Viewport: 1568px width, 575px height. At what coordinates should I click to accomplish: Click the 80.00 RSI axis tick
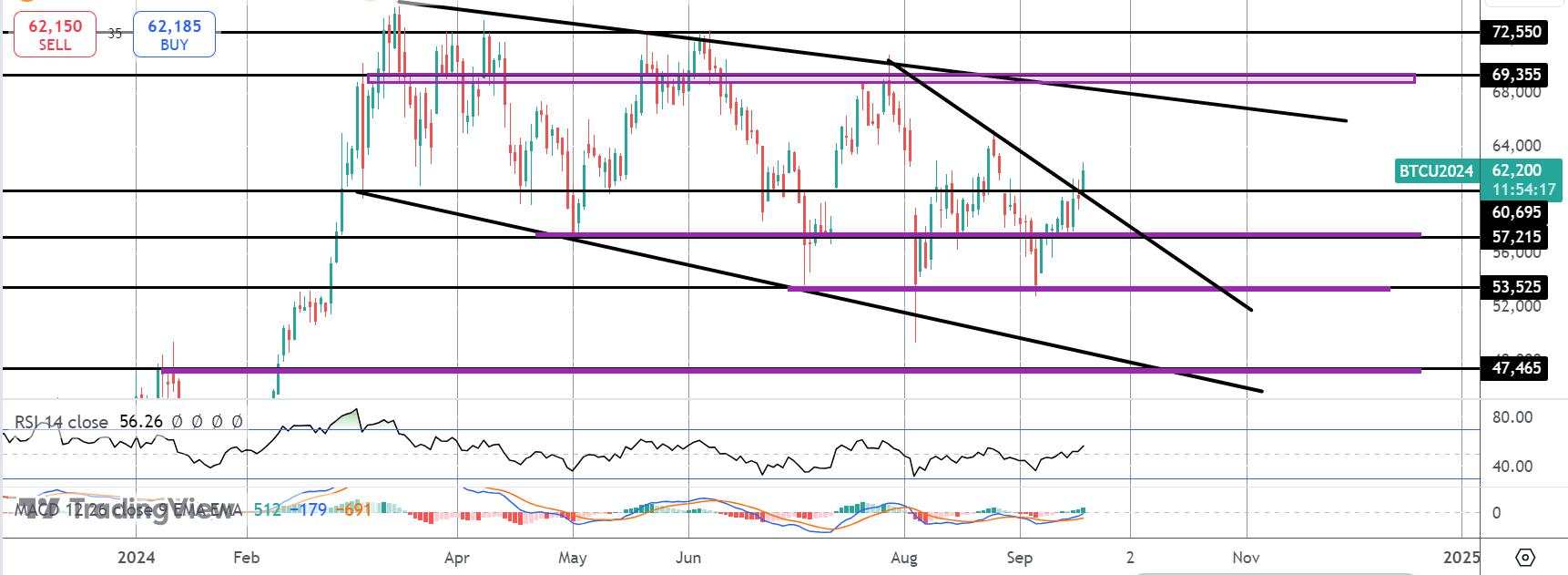1512,417
